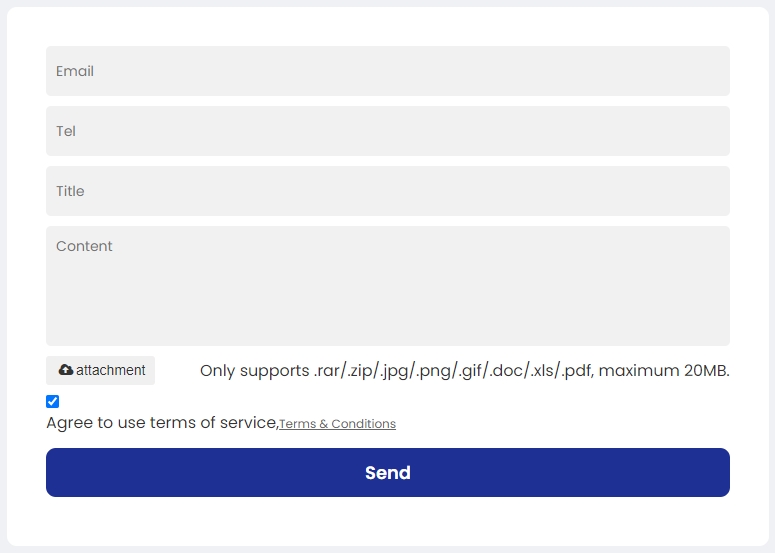
Task: Click the white 'Send' text on blue button
Action: tap(388, 473)
